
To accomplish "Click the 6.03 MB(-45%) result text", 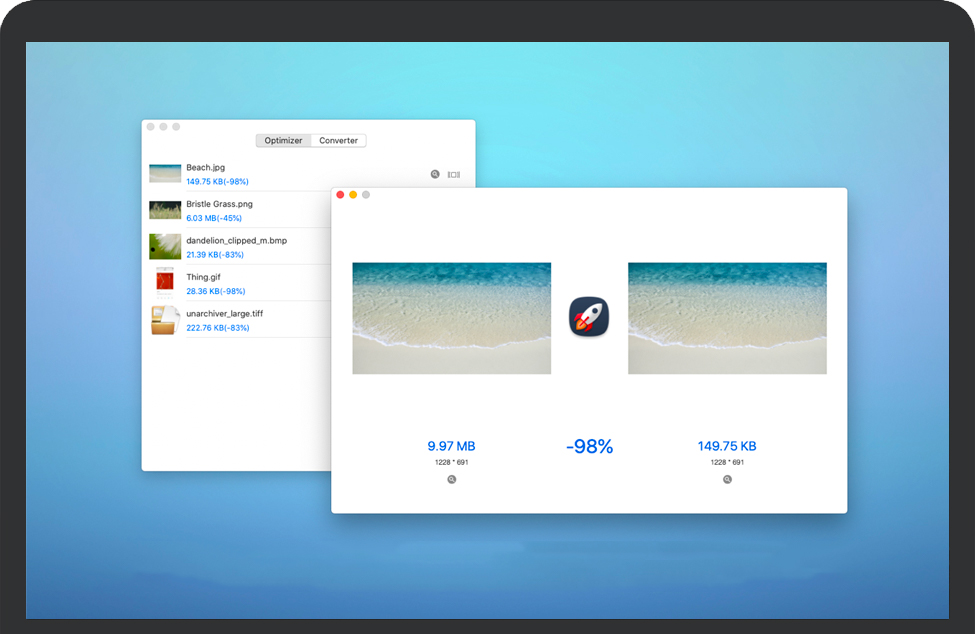I will coord(214,218).
